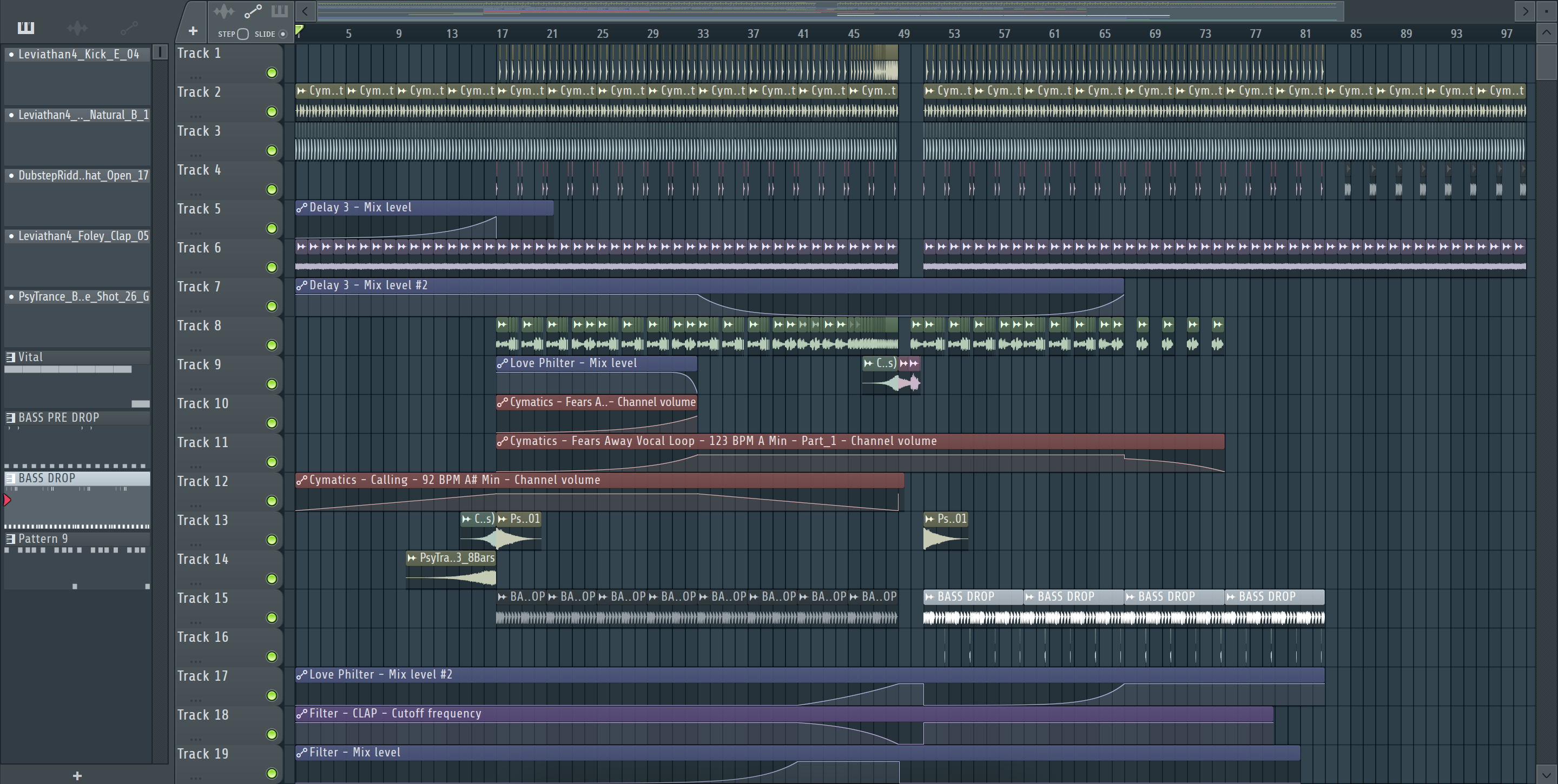Open the Cymatics - Fears A.. clip menu on Track 10
This screenshot has height=784, width=1558.
tap(502, 402)
